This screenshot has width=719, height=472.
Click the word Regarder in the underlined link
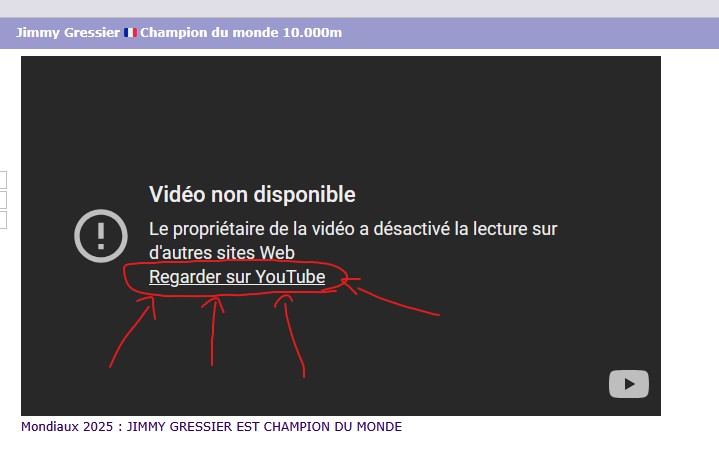click(185, 277)
